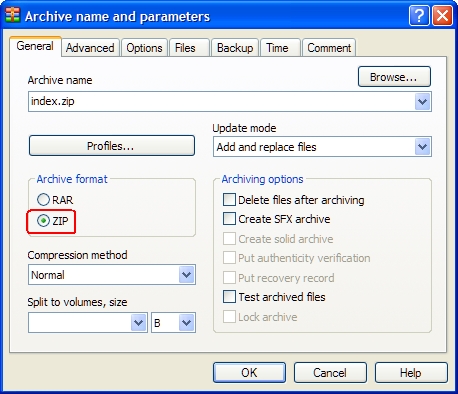Go to the Comment tab
The width and height of the screenshot is (458, 394).
(x=329, y=48)
